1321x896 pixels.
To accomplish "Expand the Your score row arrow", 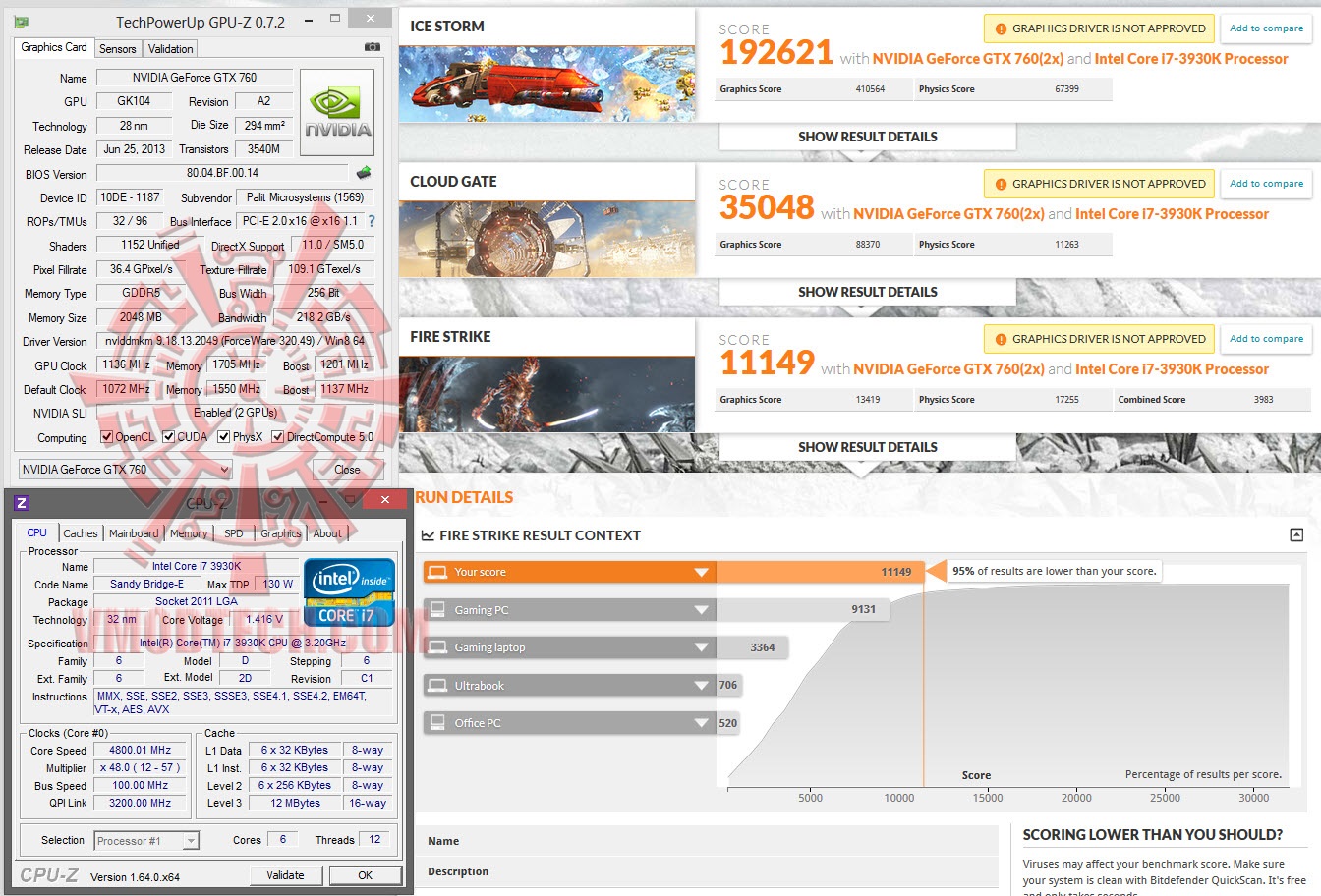I will (x=701, y=573).
